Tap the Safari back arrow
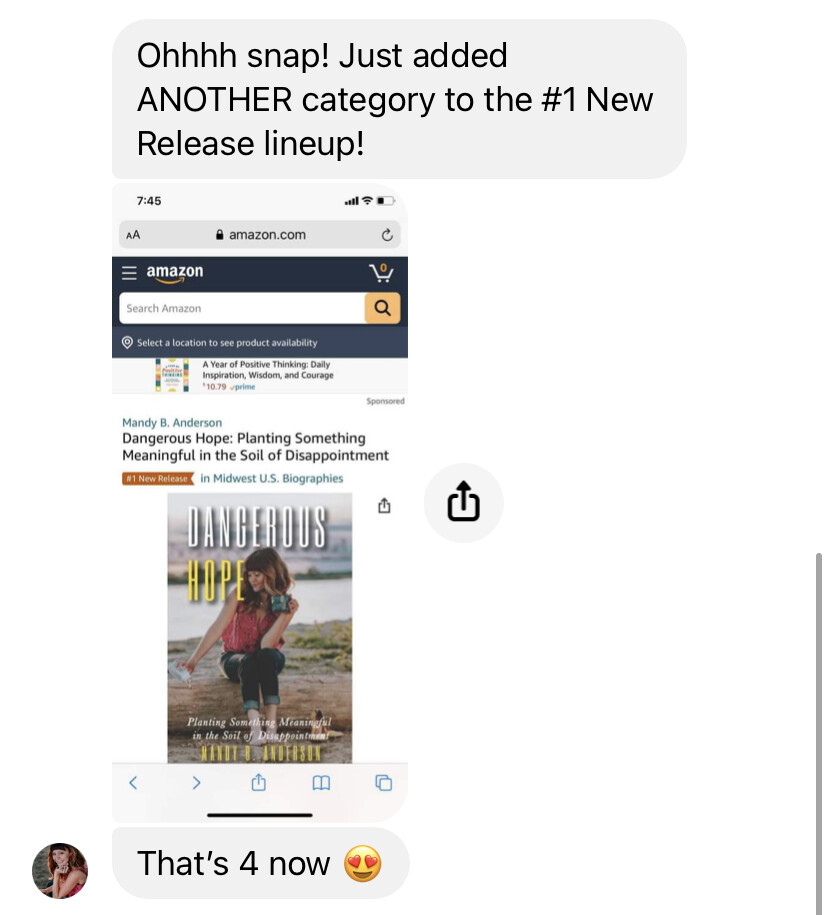The height and width of the screenshot is (915, 828). pyautogui.click(x=133, y=783)
